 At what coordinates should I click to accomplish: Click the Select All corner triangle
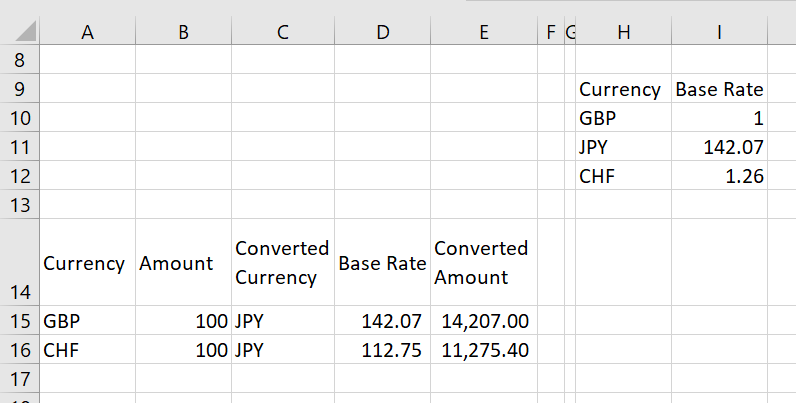[25, 31]
